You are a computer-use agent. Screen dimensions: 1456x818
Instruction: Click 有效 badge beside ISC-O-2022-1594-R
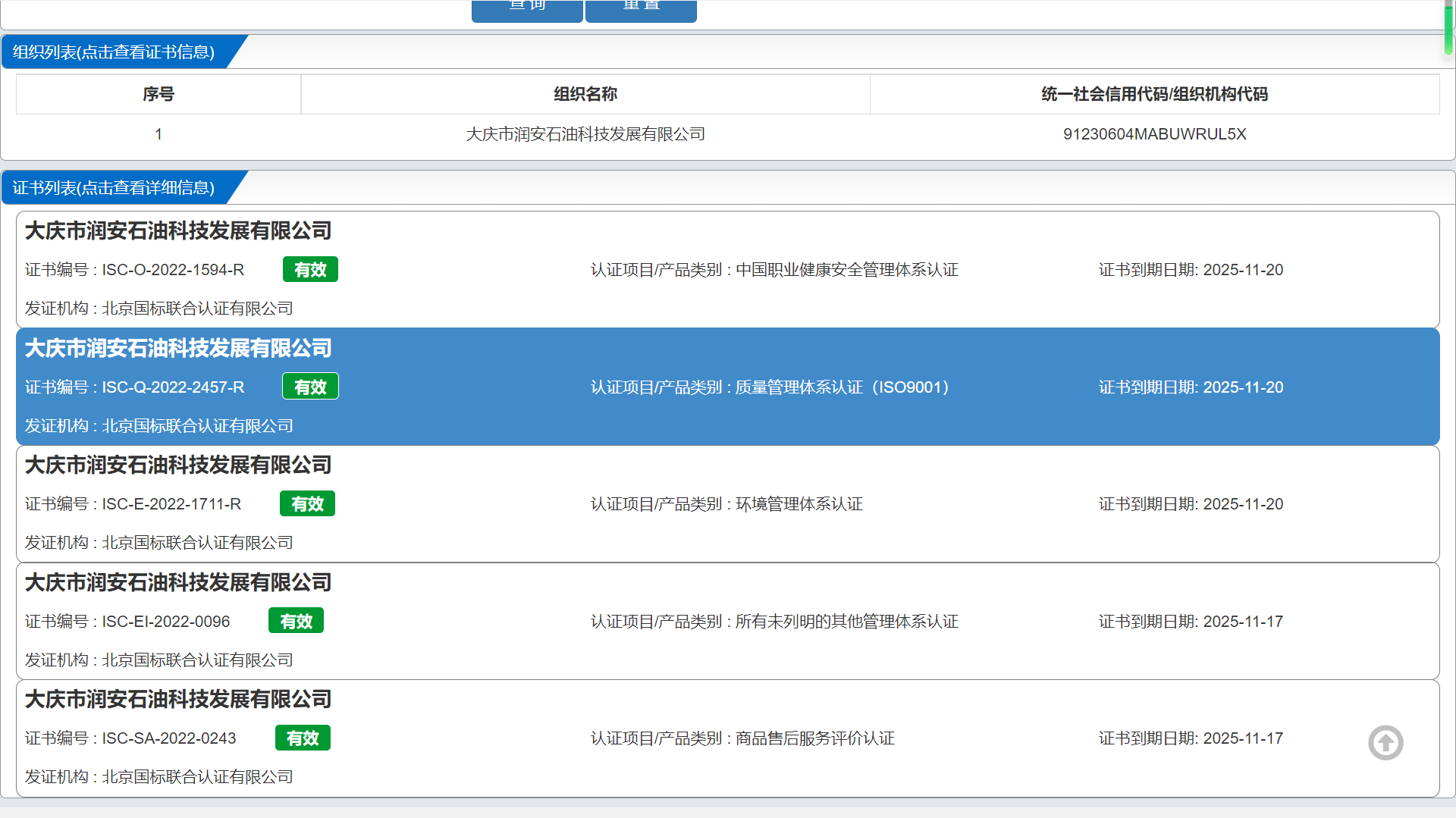pos(310,269)
